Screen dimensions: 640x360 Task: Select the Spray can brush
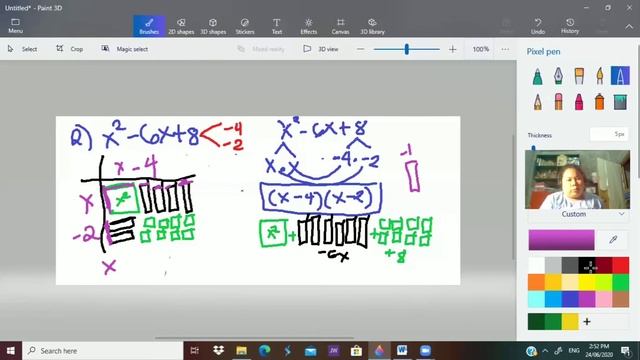[600, 102]
